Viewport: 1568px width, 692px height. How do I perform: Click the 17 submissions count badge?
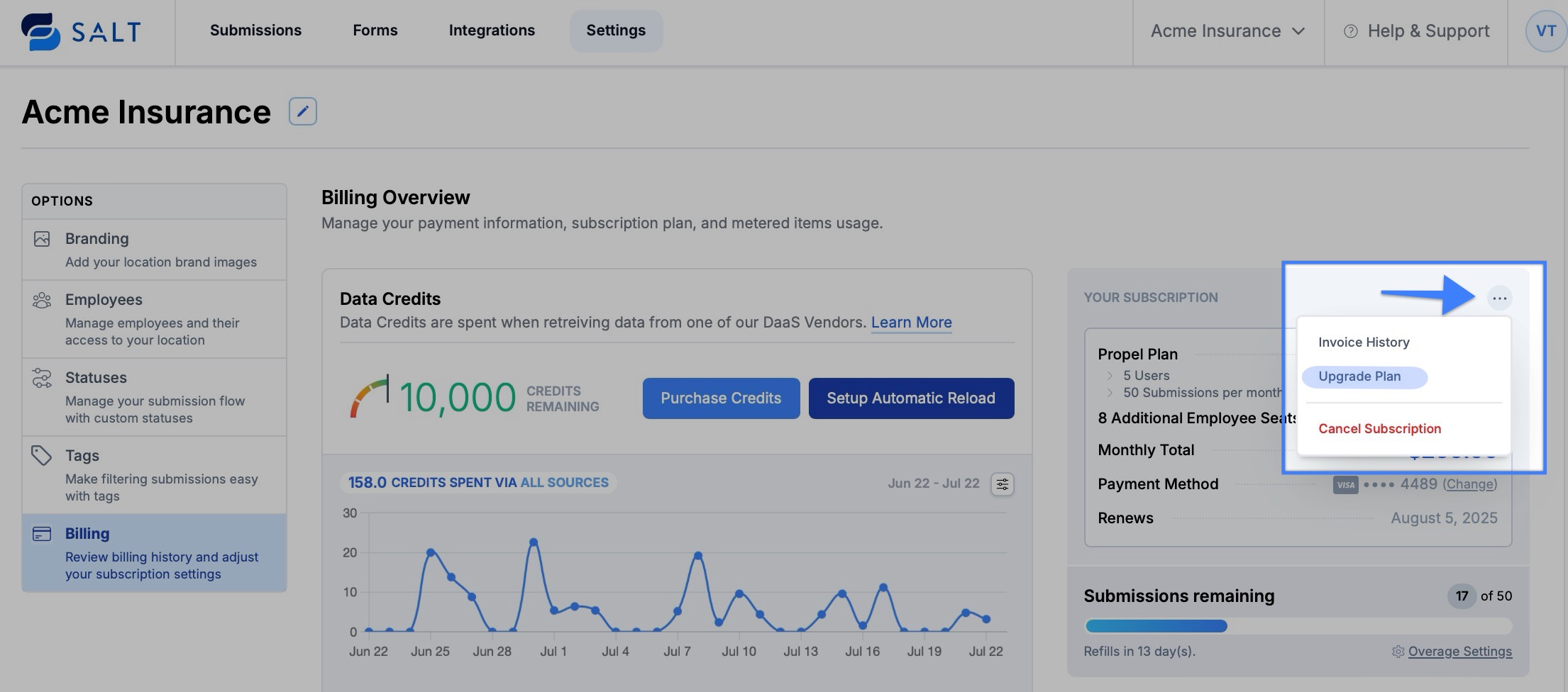pos(1462,596)
